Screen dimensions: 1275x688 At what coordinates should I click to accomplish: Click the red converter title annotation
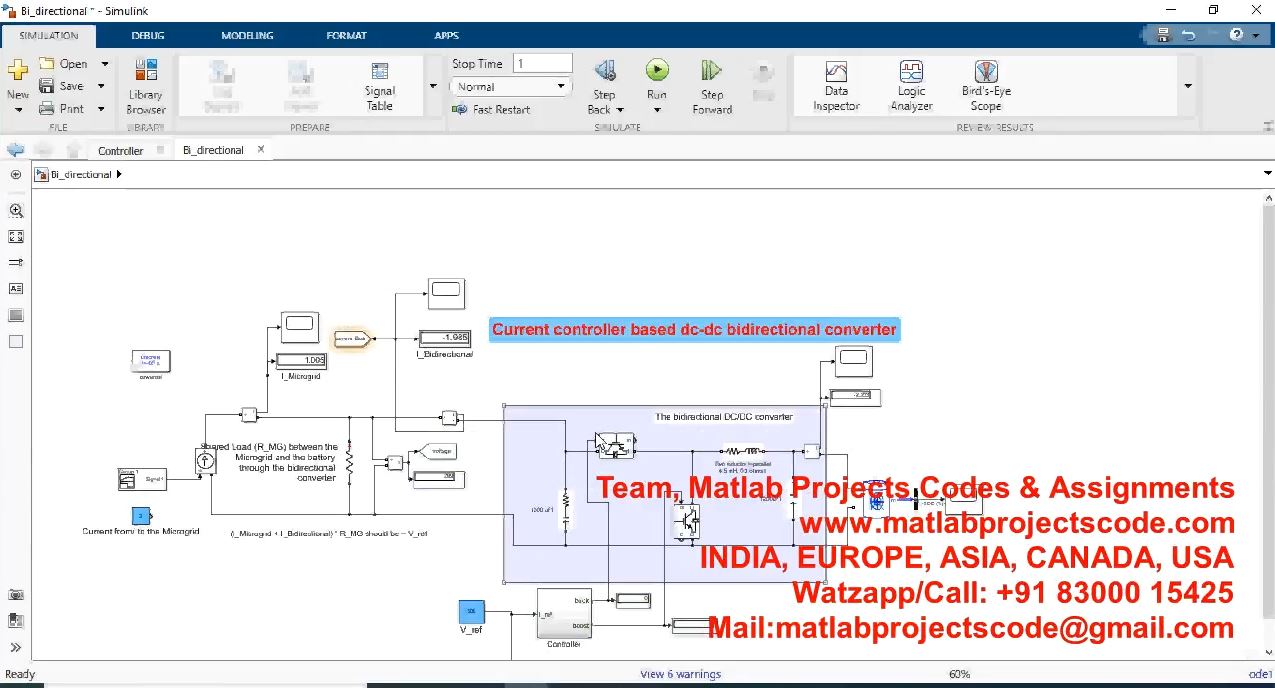coord(694,329)
